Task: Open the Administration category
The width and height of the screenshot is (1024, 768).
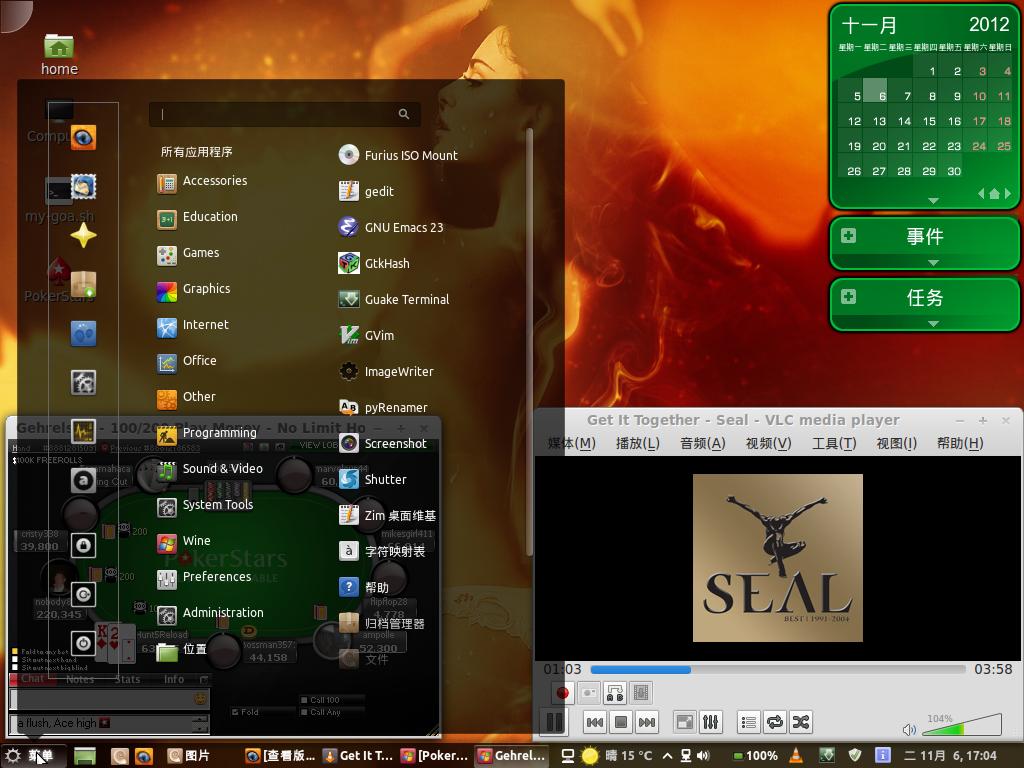Action: [210, 613]
